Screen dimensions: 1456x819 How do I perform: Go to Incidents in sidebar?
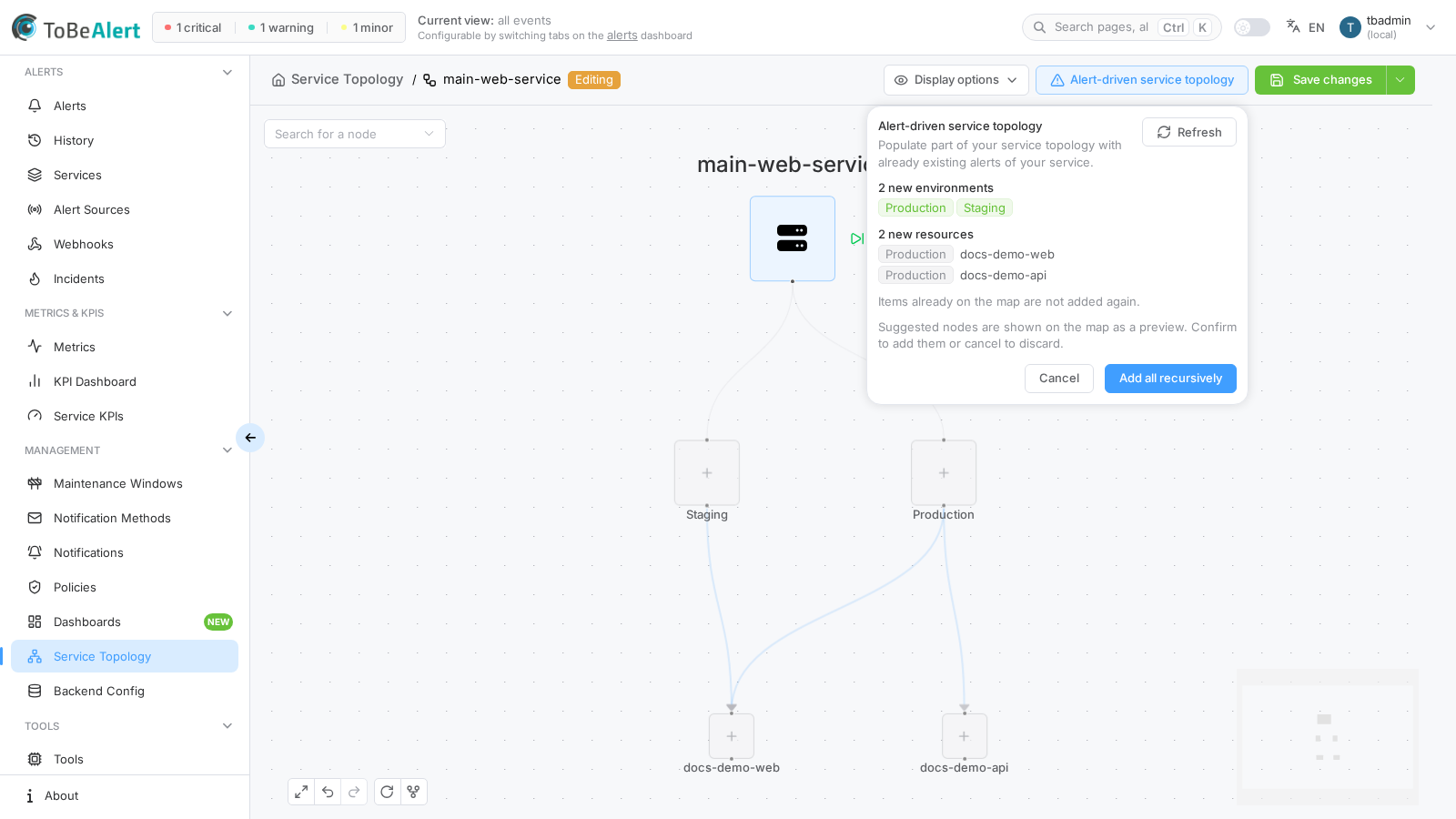pos(125,278)
